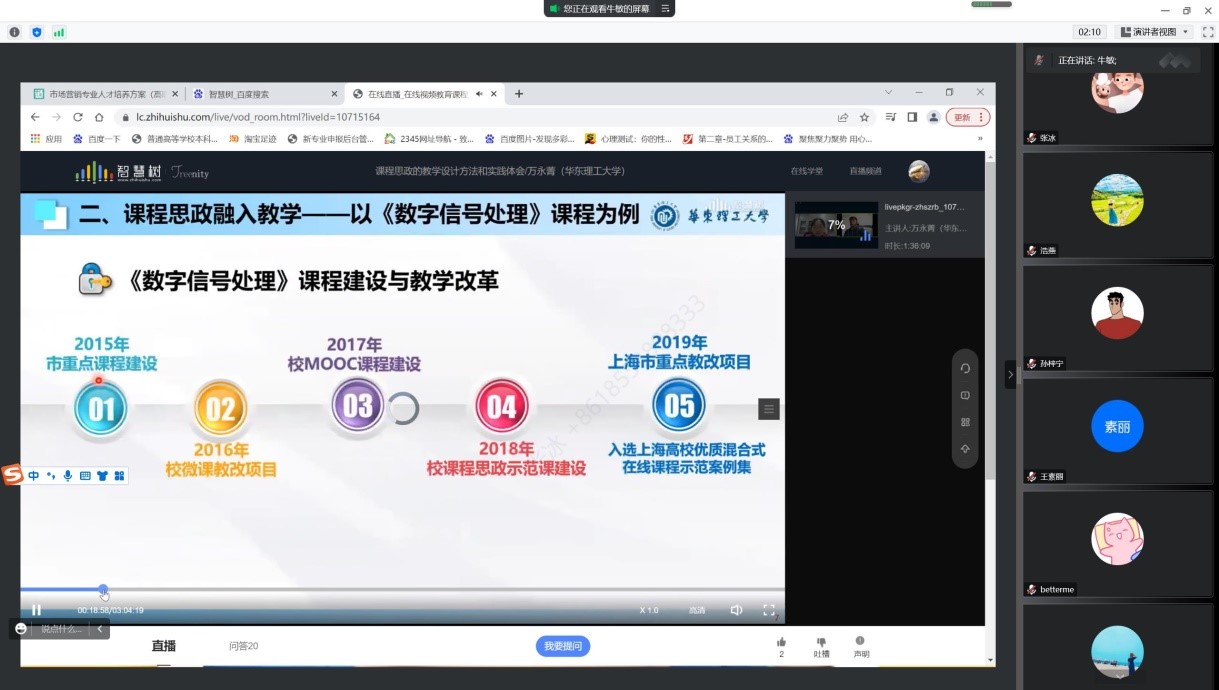Select participant 浩燕 video tile

coord(1117,204)
